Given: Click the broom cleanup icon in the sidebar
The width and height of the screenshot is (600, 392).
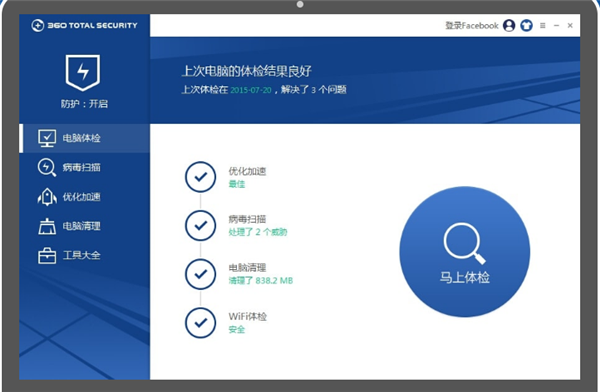Looking at the screenshot, I should 47,226.
